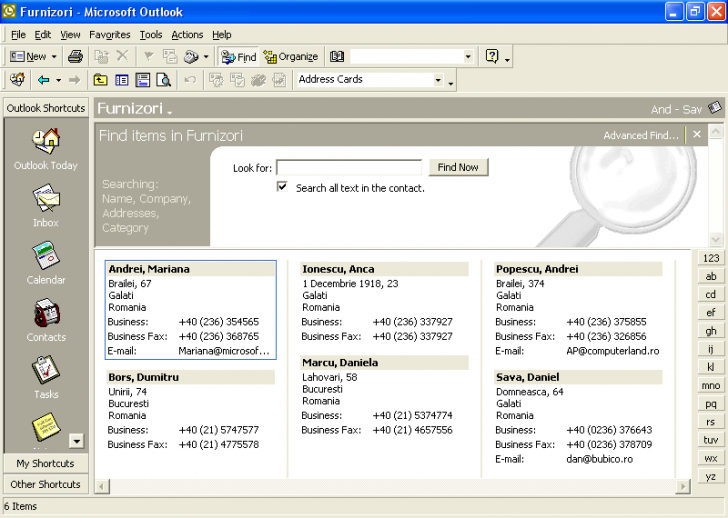Expand the Address Cards view dropdown
The image size is (728, 518).
coord(438,80)
